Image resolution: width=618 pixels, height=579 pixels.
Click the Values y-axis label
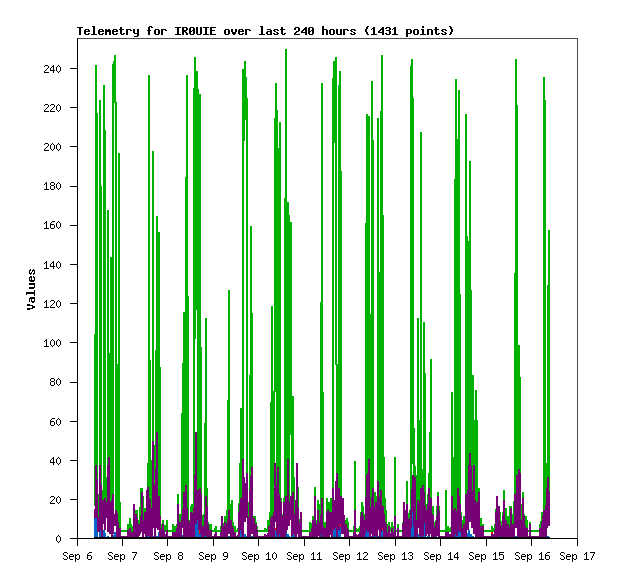[32, 289]
